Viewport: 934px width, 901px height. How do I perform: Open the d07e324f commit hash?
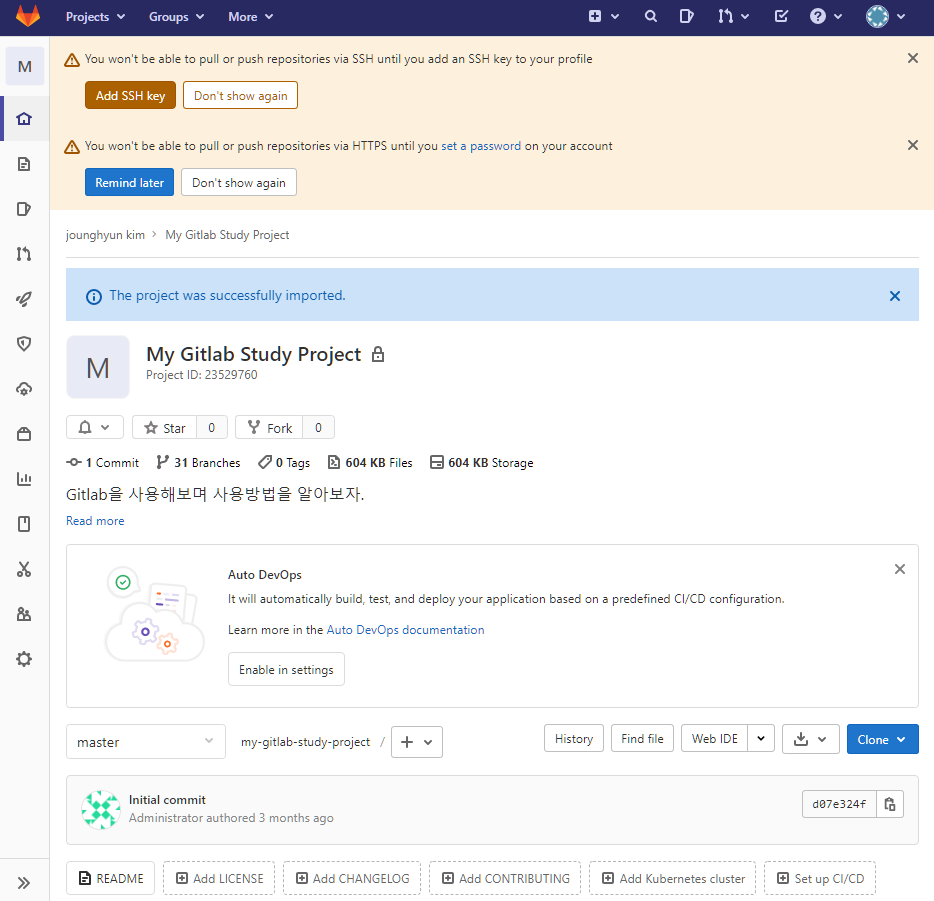click(x=839, y=804)
